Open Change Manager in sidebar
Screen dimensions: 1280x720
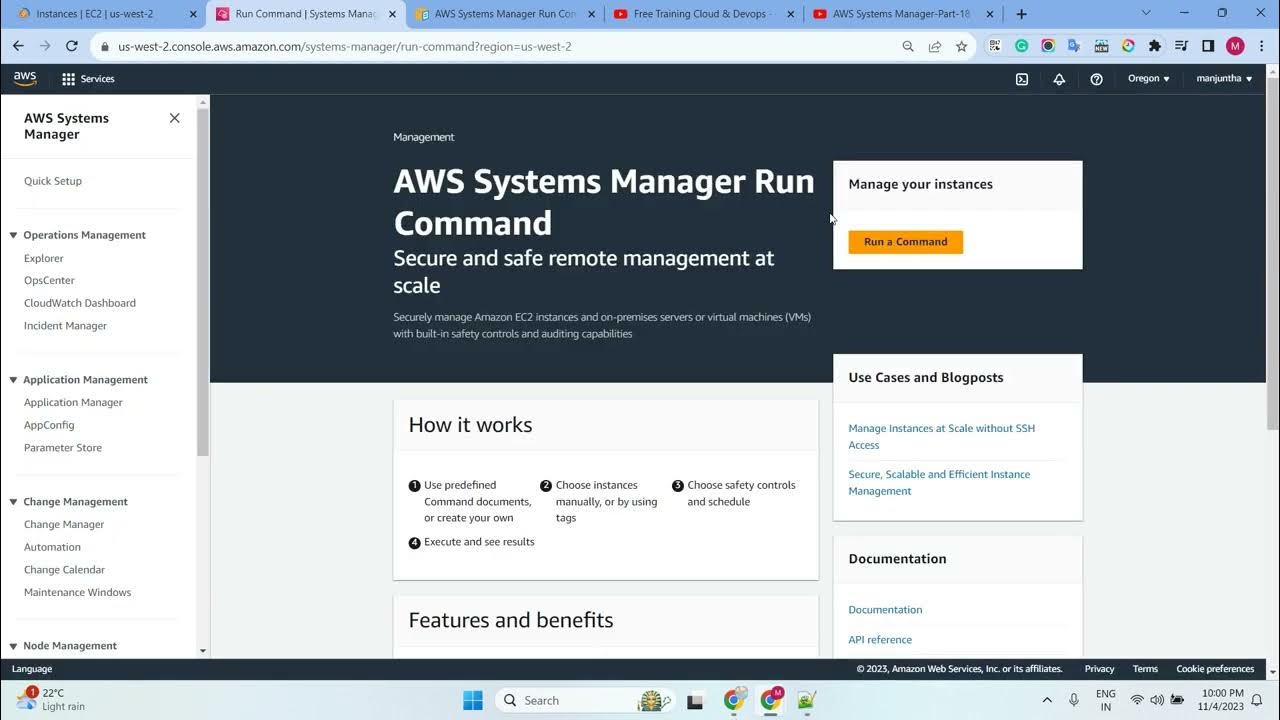[x=64, y=525]
